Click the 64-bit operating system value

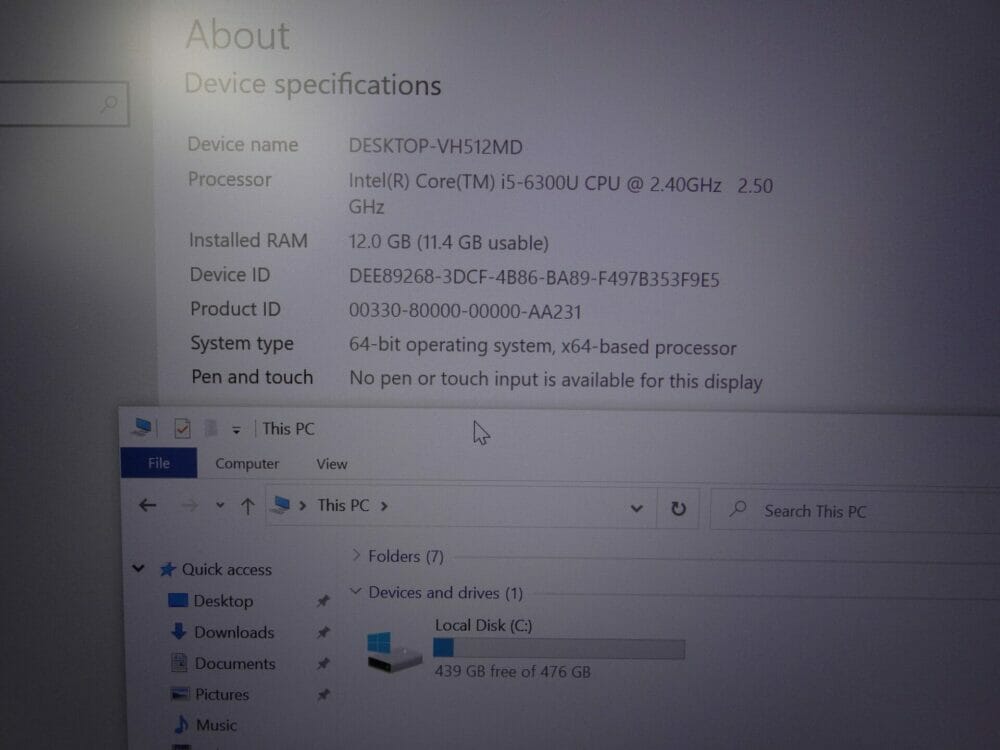(x=542, y=346)
